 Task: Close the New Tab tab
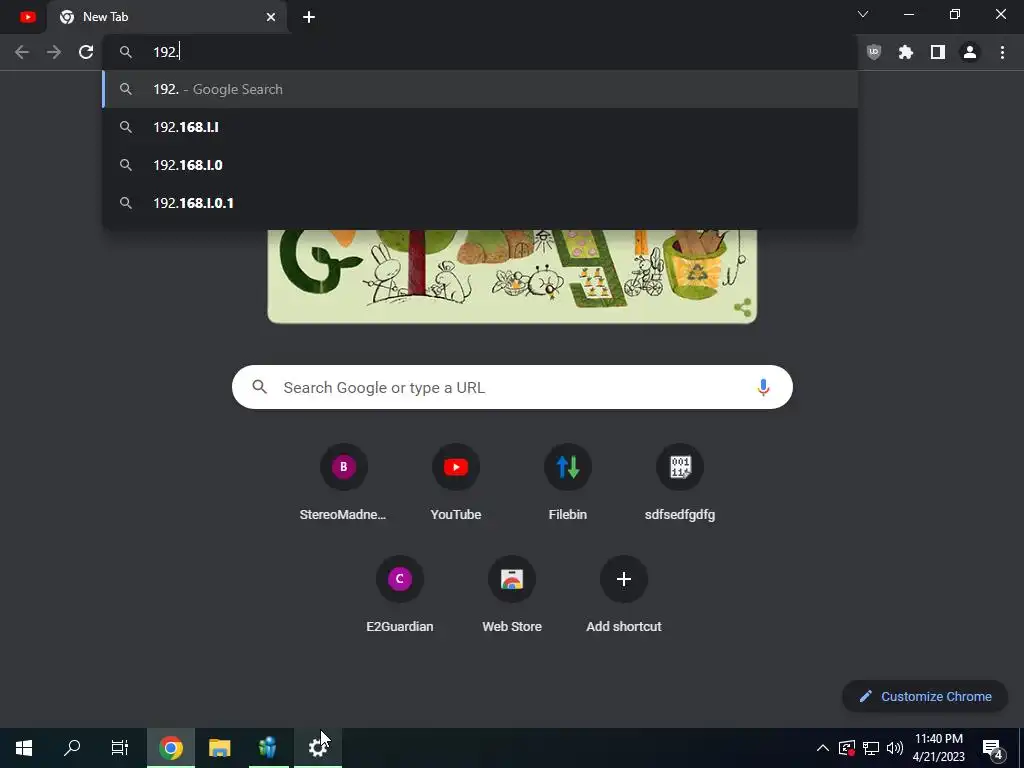tap(270, 17)
